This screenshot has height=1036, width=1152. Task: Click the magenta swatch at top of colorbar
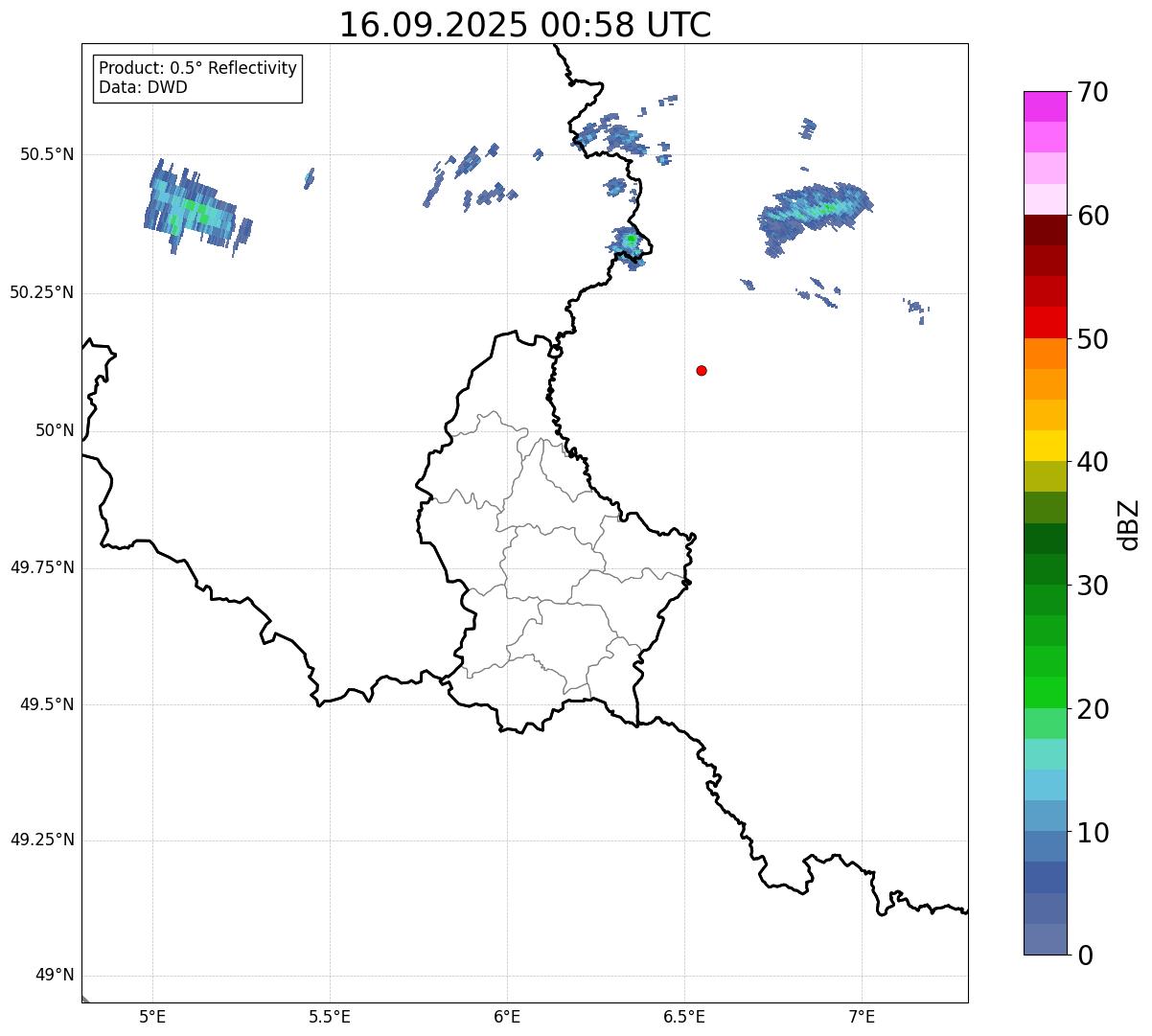(1045, 106)
